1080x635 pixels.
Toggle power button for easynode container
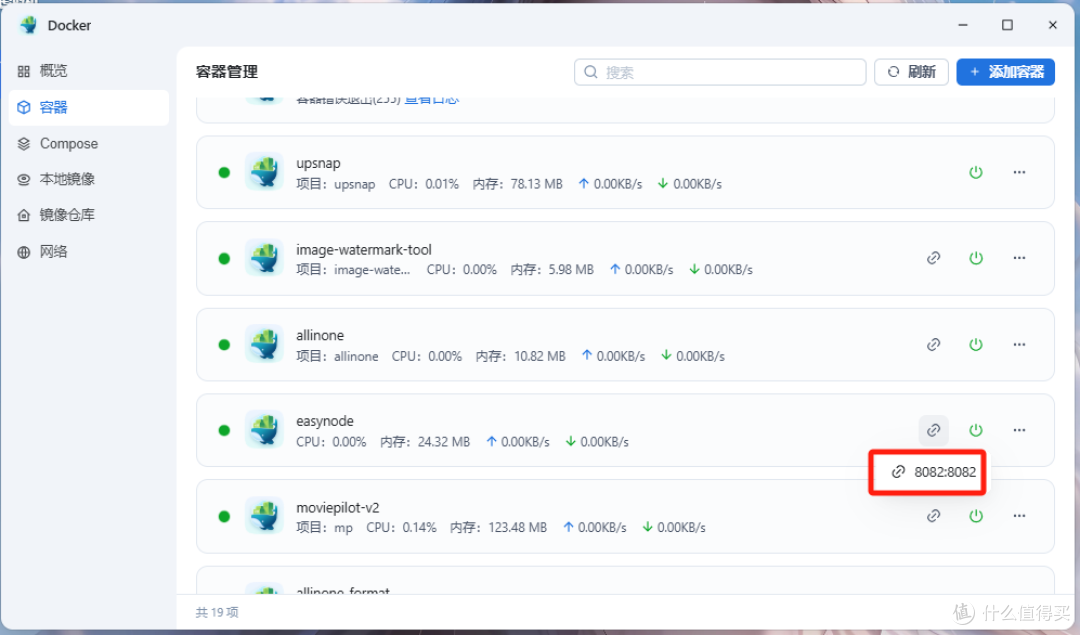point(976,430)
